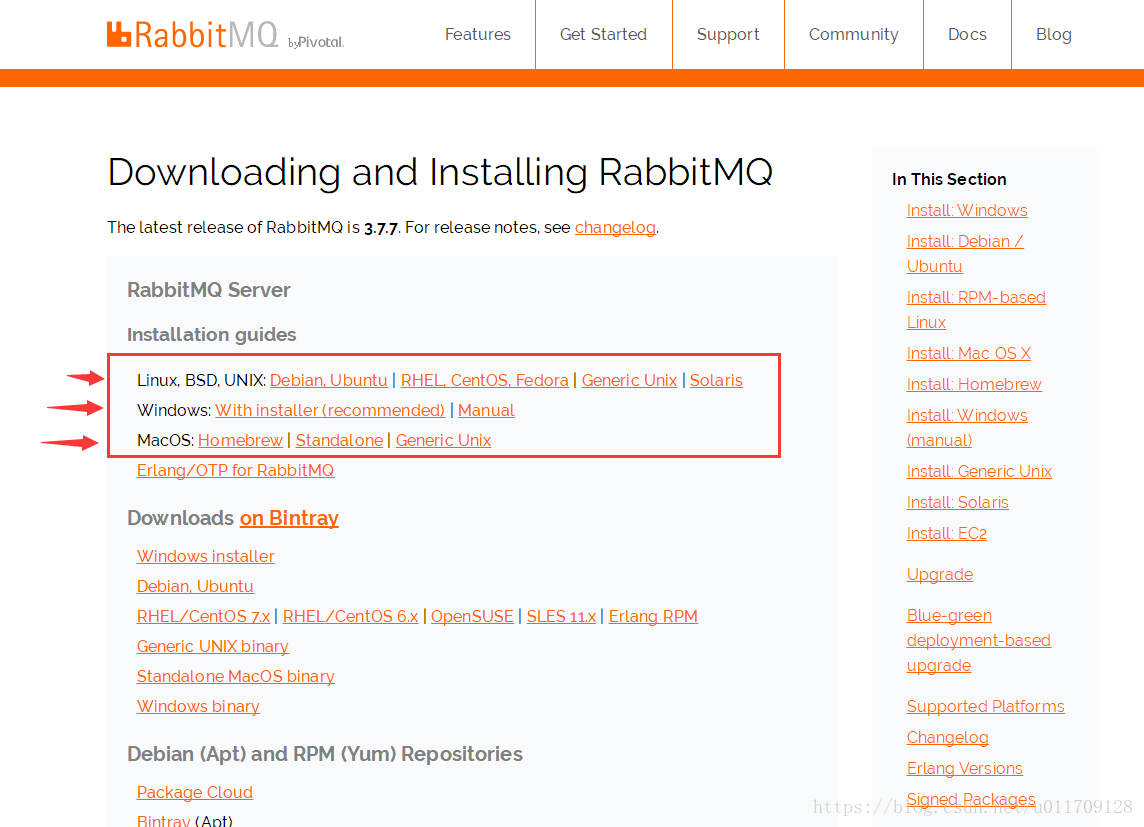Open the MacOS Homebrew link
Viewport: 1144px width, 827px height.
pyautogui.click(x=240, y=440)
